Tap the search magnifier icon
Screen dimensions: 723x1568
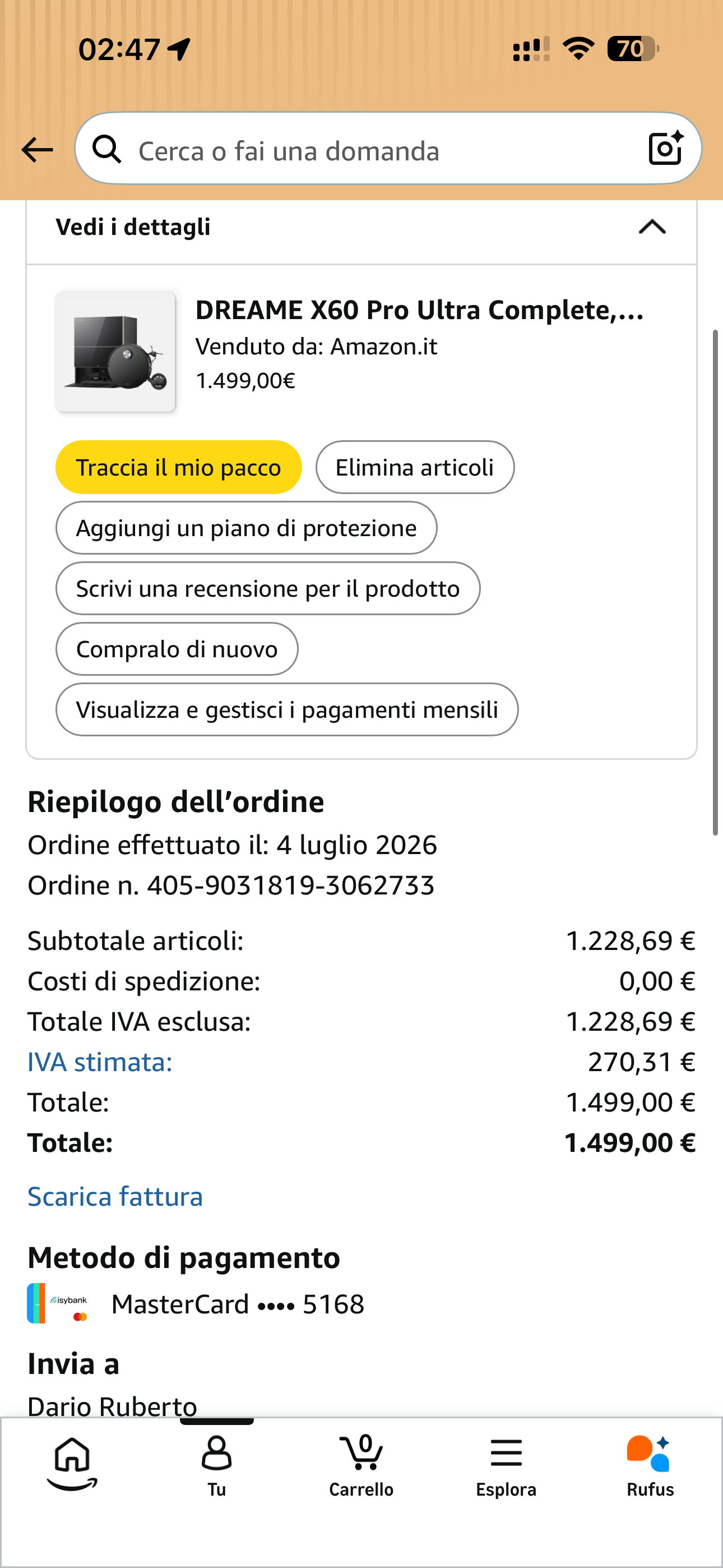point(107,149)
